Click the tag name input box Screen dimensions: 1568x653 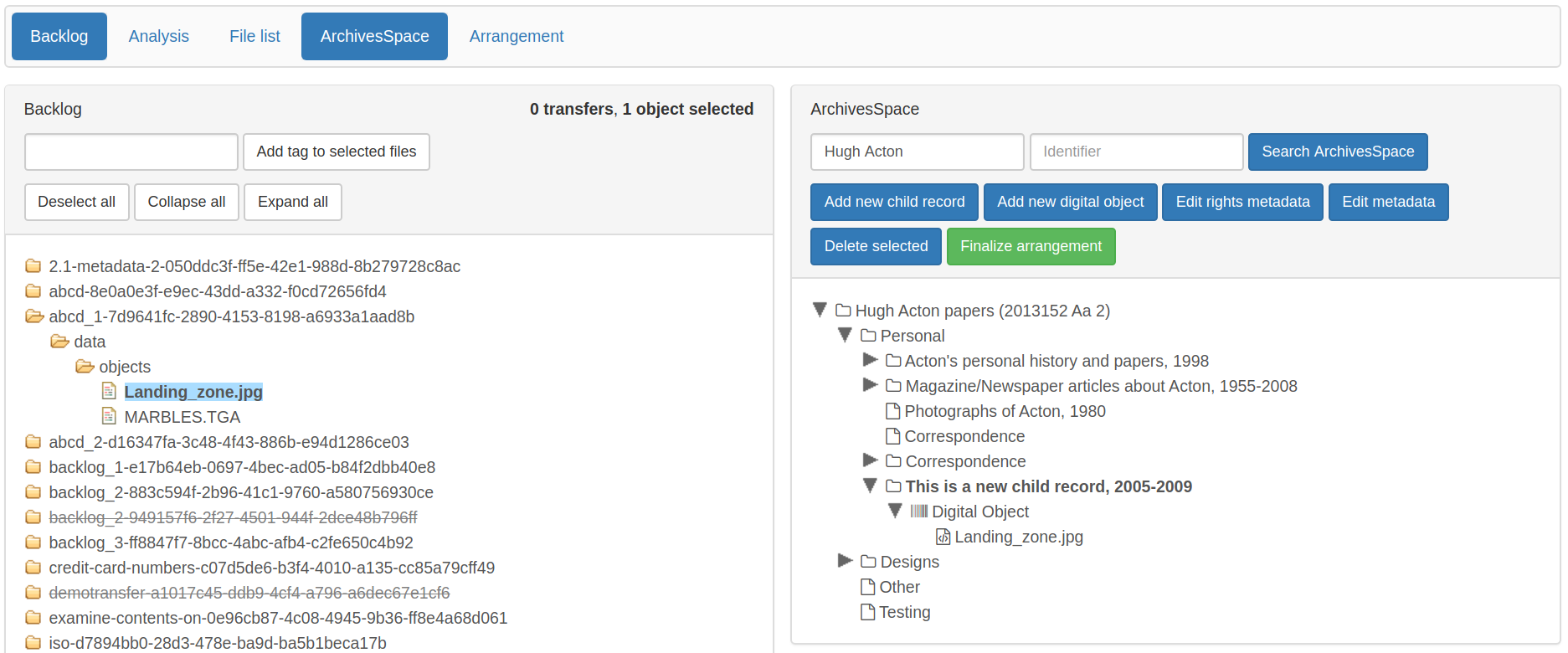point(131,152)
